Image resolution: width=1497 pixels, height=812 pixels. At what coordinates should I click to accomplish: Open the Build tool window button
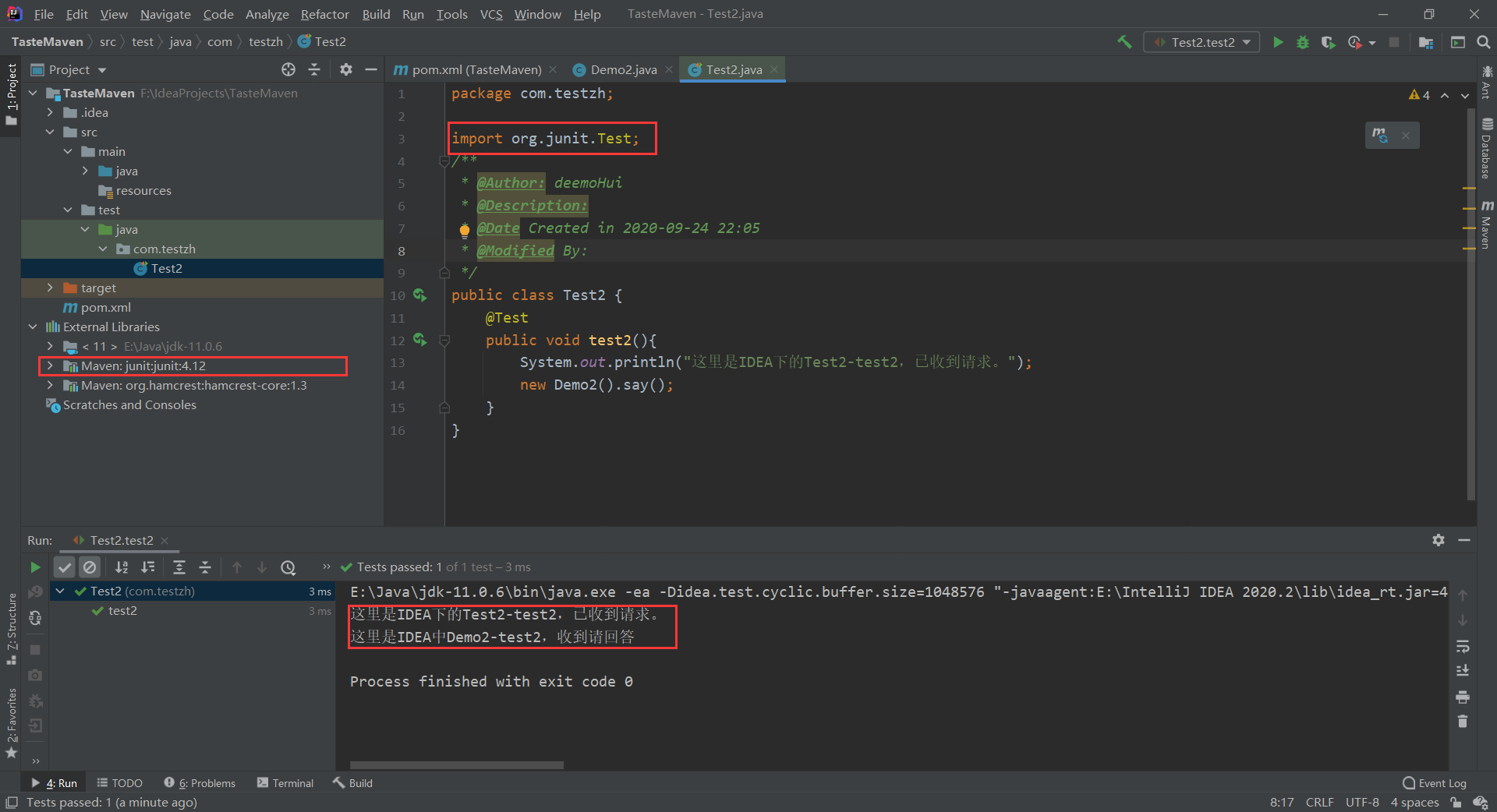(353, 783)
